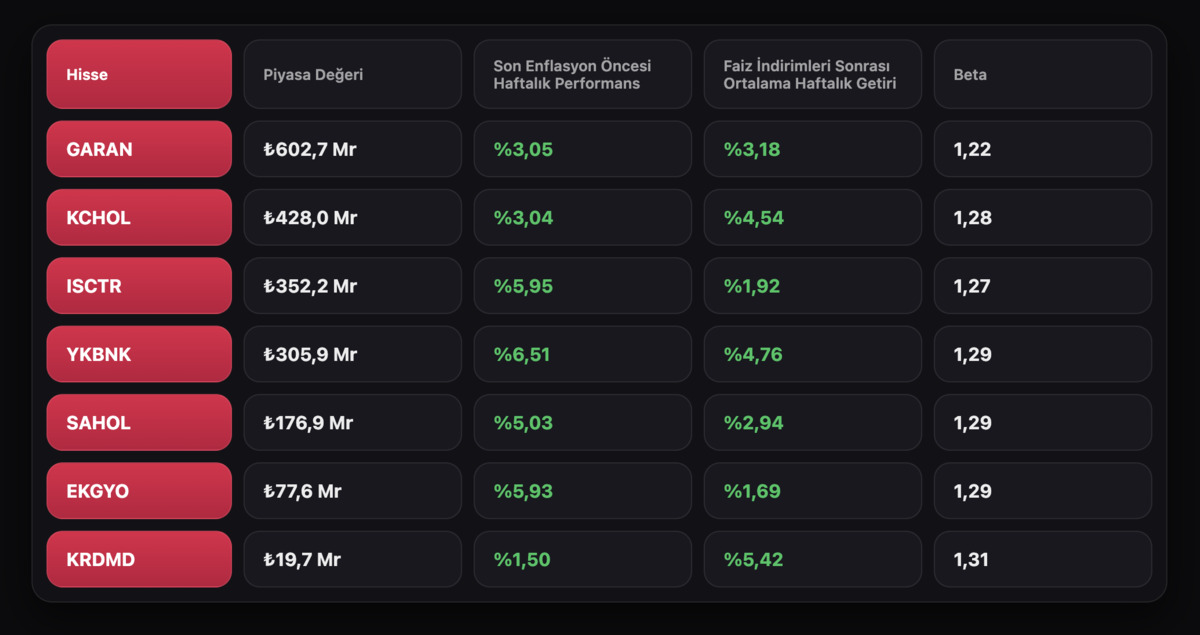Click SAHOL average weekly return %2,94
Viewport: 1200px width, 635px height.
click(x=813, y=423)
